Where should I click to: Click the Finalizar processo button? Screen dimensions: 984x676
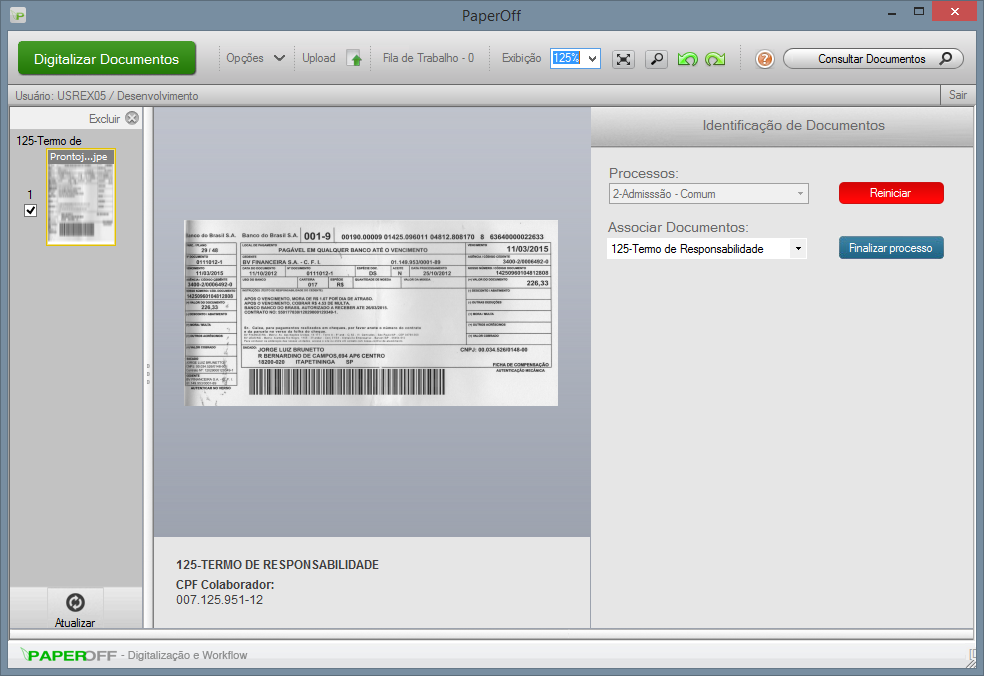pos(891,248)
